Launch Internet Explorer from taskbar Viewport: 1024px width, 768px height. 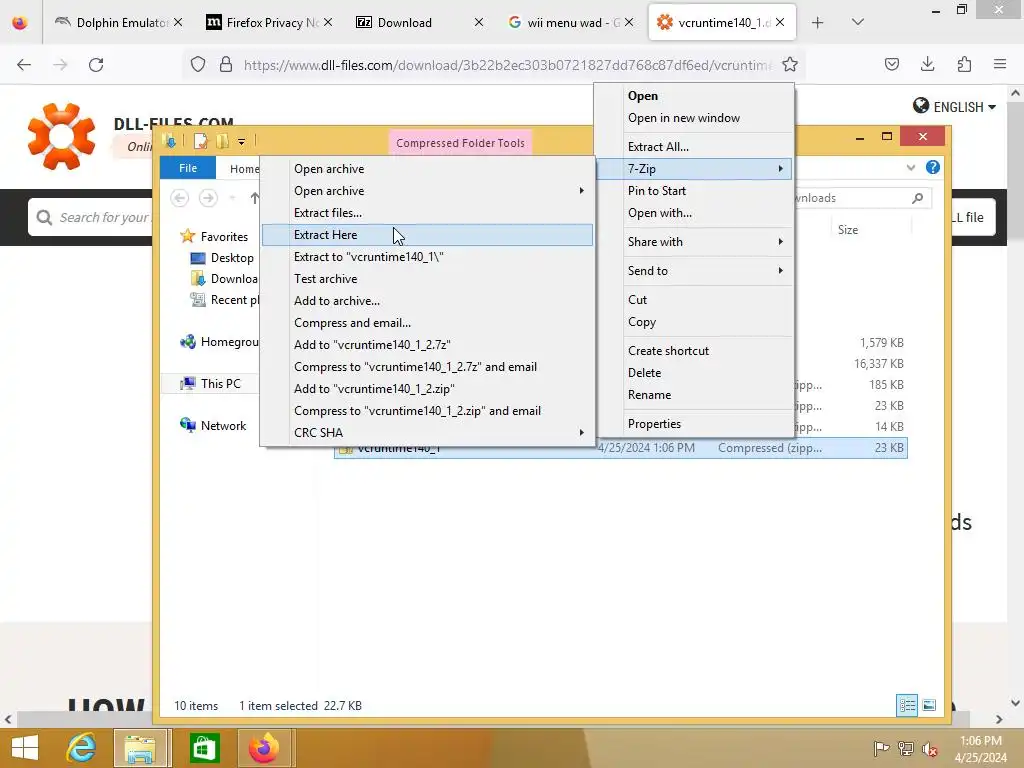coord(82,748)
